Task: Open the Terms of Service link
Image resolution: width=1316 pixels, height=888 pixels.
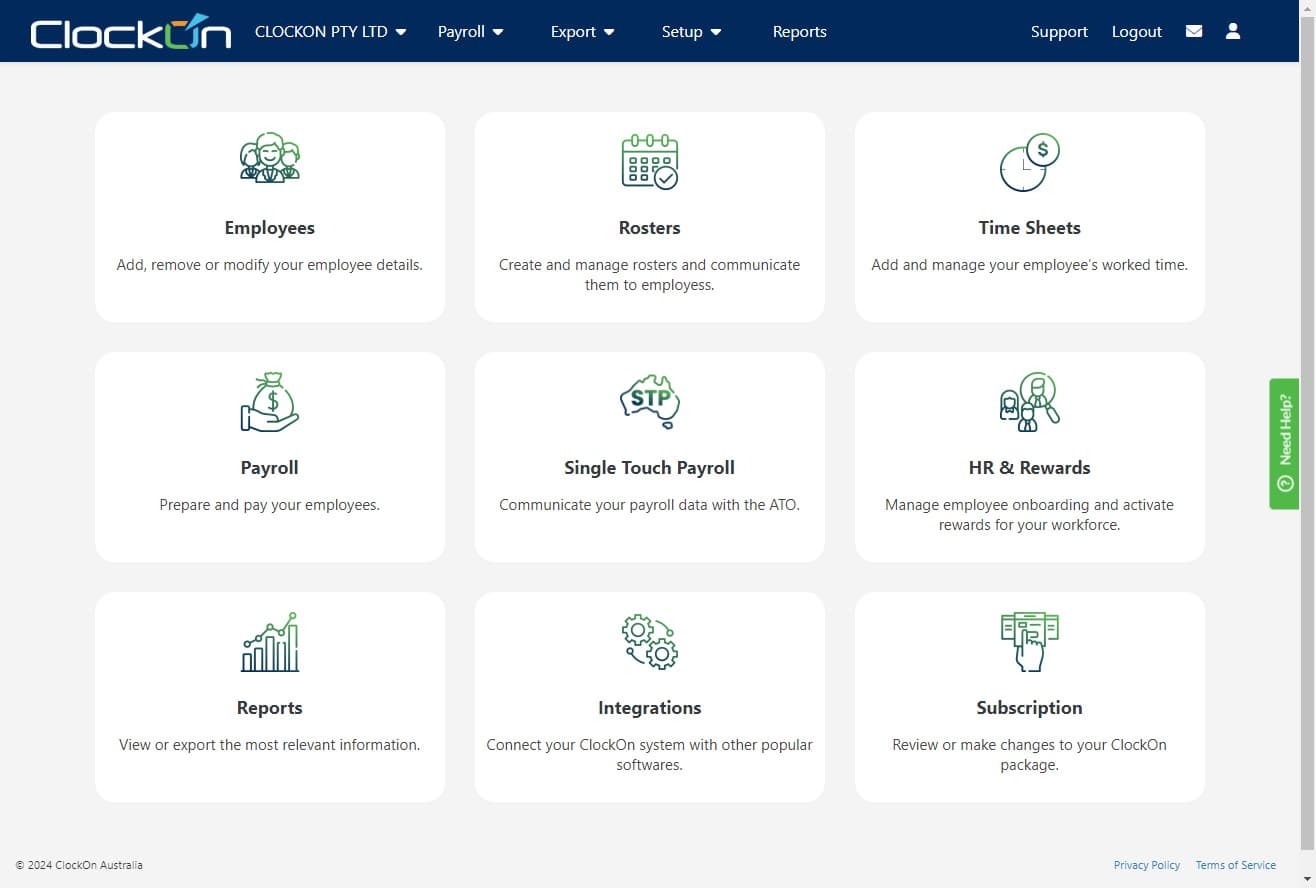Action: pos(1236,865)
